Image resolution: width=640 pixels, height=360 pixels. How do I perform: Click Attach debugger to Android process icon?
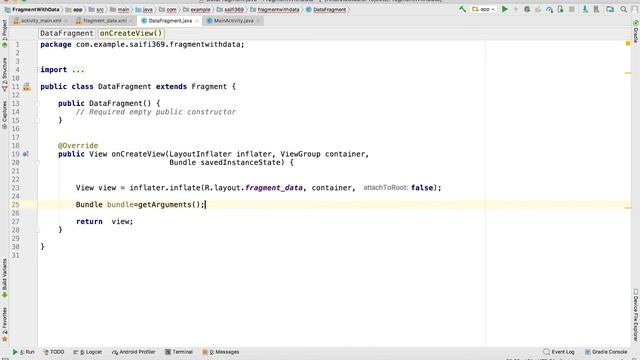[560, 9]
